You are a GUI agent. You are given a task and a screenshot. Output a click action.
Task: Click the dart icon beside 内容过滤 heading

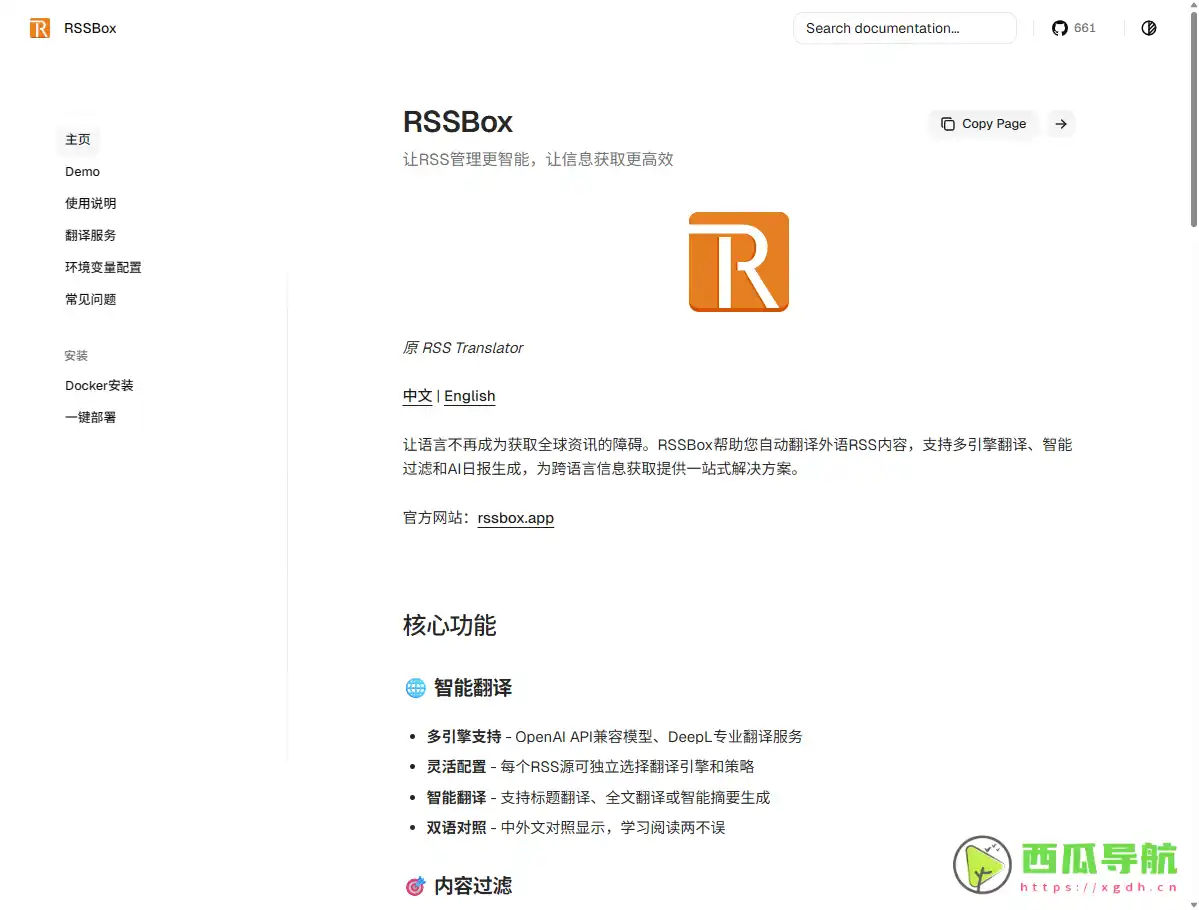pos(414,886)
